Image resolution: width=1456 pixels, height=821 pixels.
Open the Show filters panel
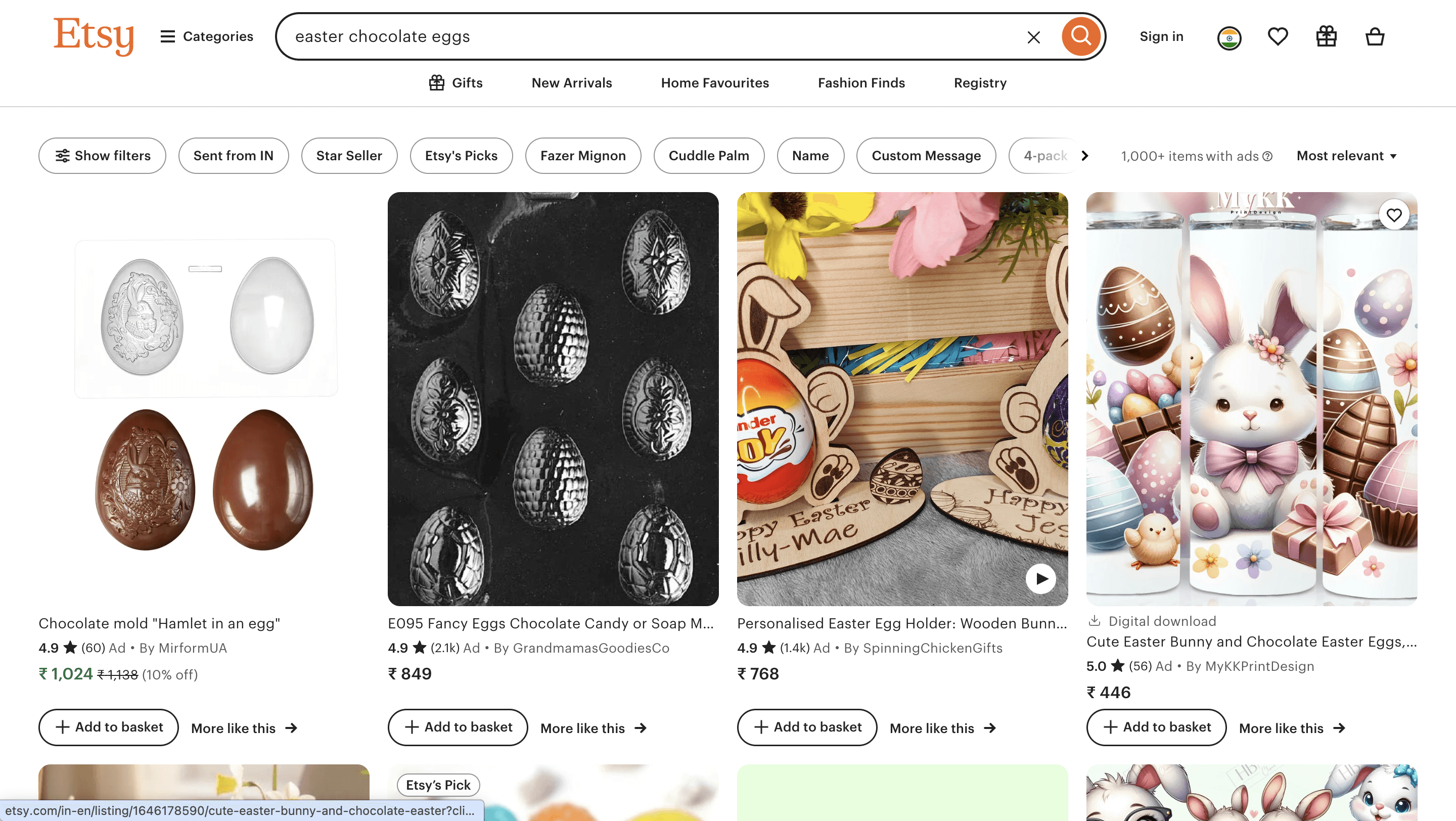[x=102, y=155]
